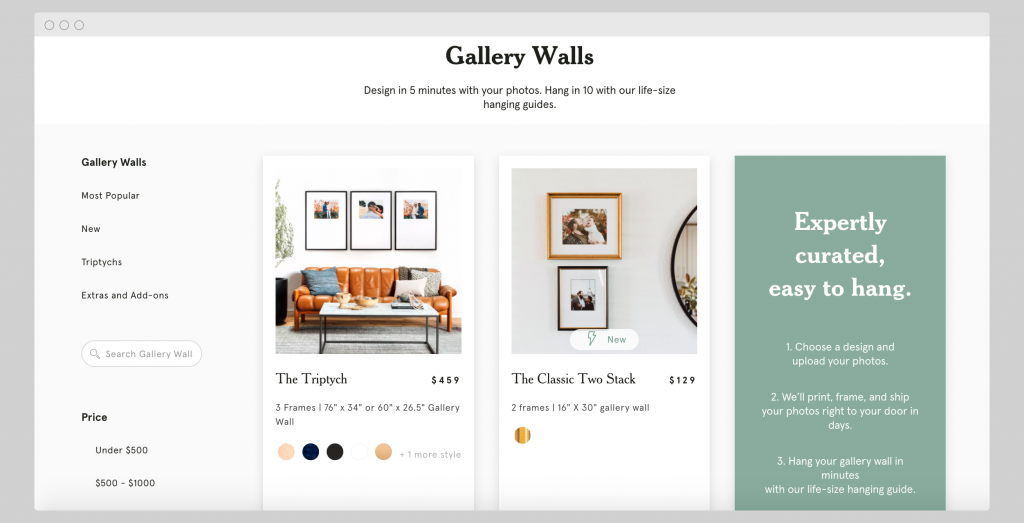This screenshot has width=1024, height=523.
Task: Click the magnifier icon in search field
Action: 95,353
